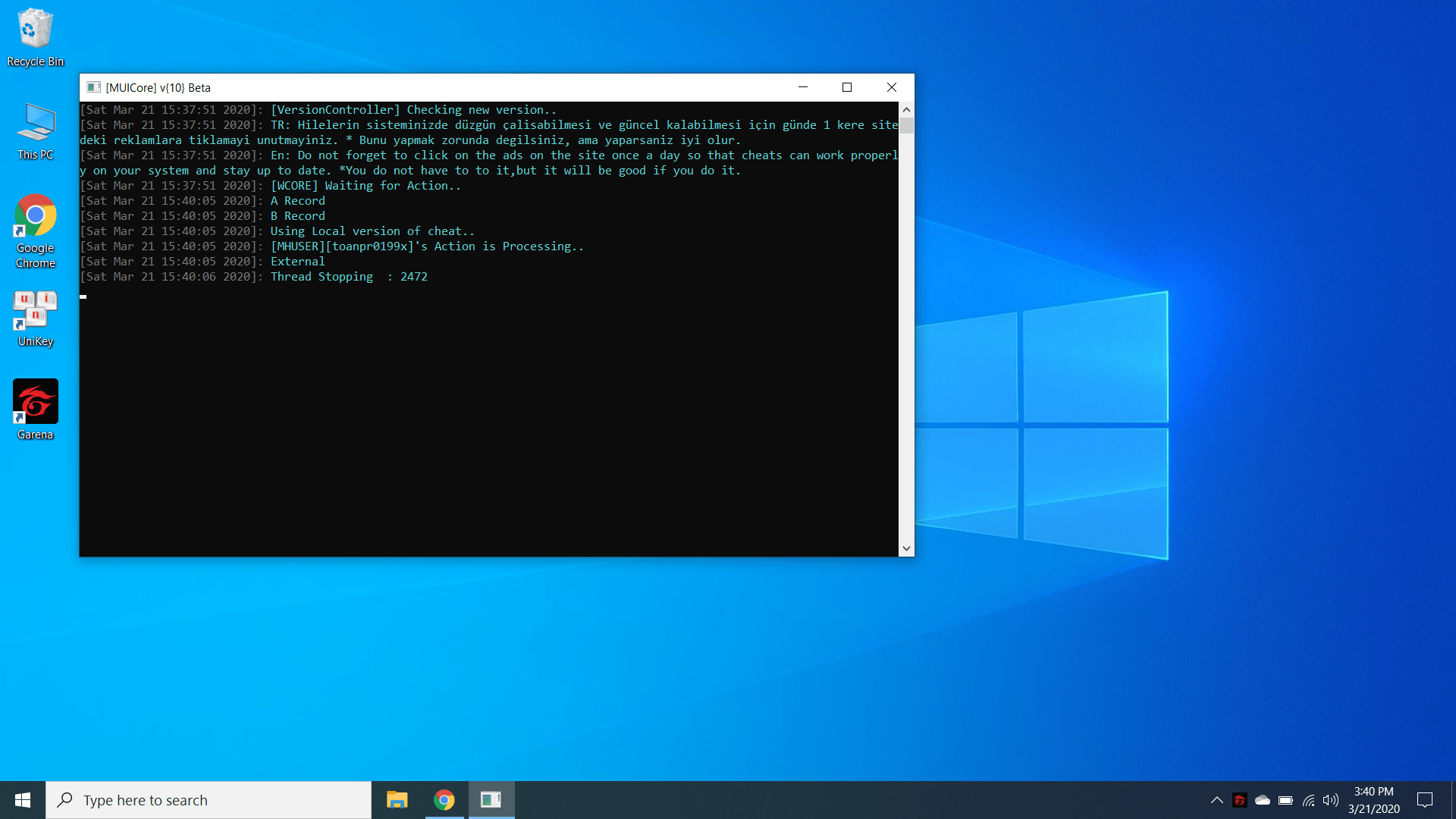This screenshot has height=819, width=1456.
Task: Open the Recycle Bin desktop icon
Action: pos(35,38)
